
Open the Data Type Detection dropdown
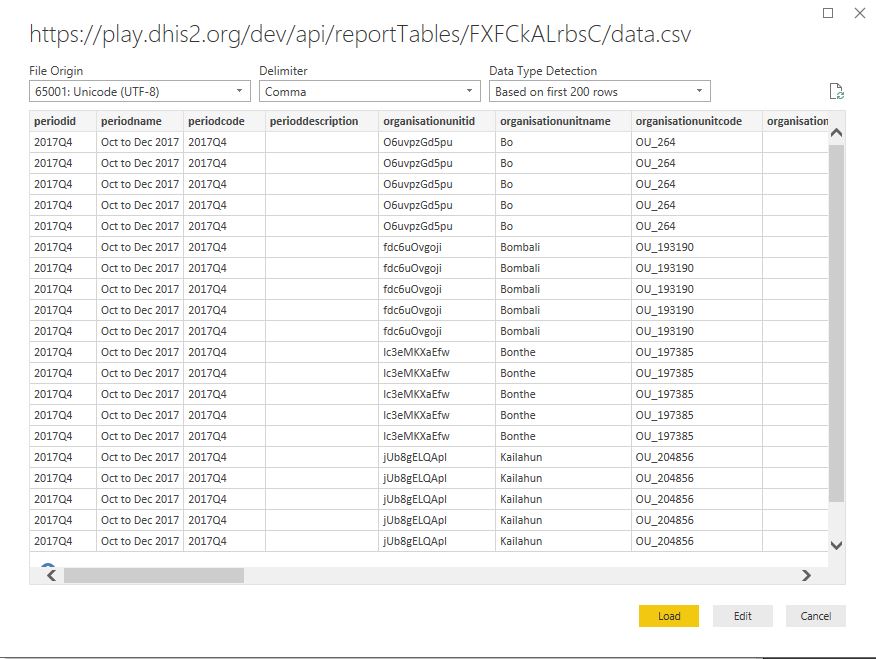[599, 92]
